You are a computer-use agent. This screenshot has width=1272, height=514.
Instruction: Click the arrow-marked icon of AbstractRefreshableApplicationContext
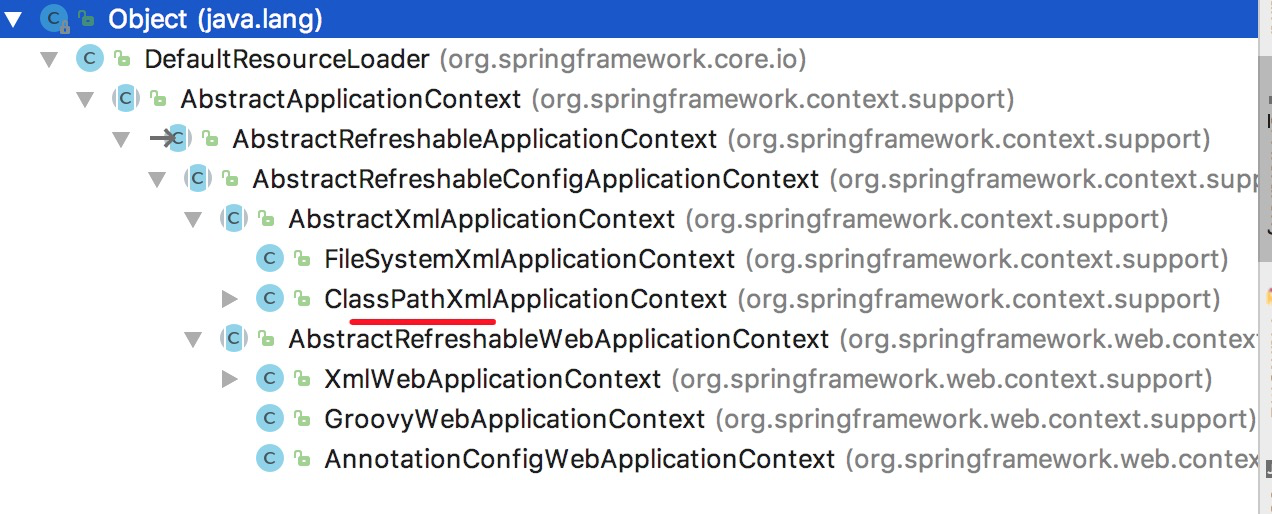pos(170,139)
